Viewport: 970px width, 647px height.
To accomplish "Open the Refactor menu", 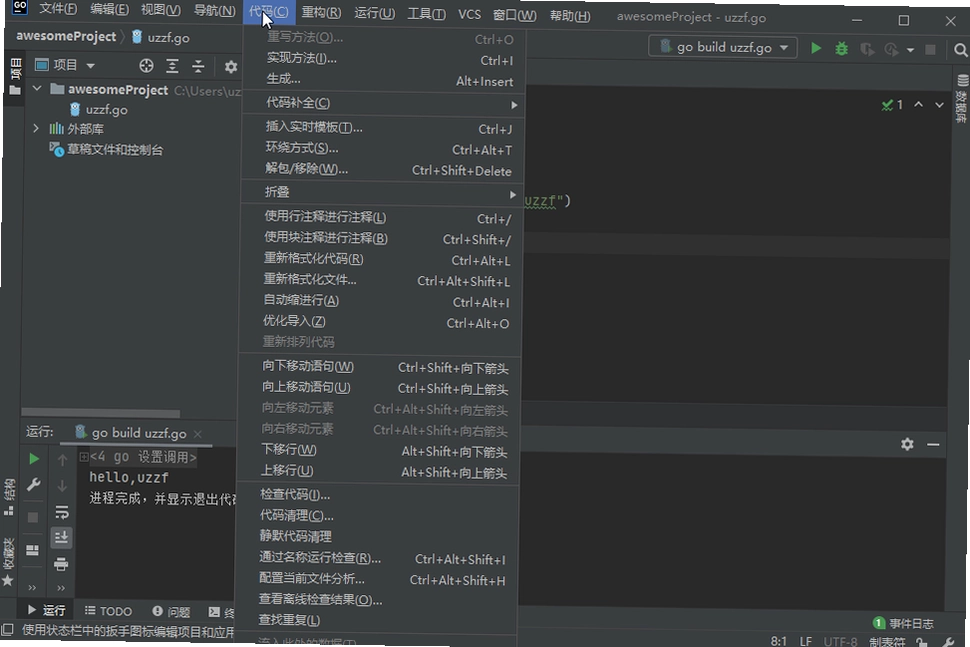I will coord(321,12).
